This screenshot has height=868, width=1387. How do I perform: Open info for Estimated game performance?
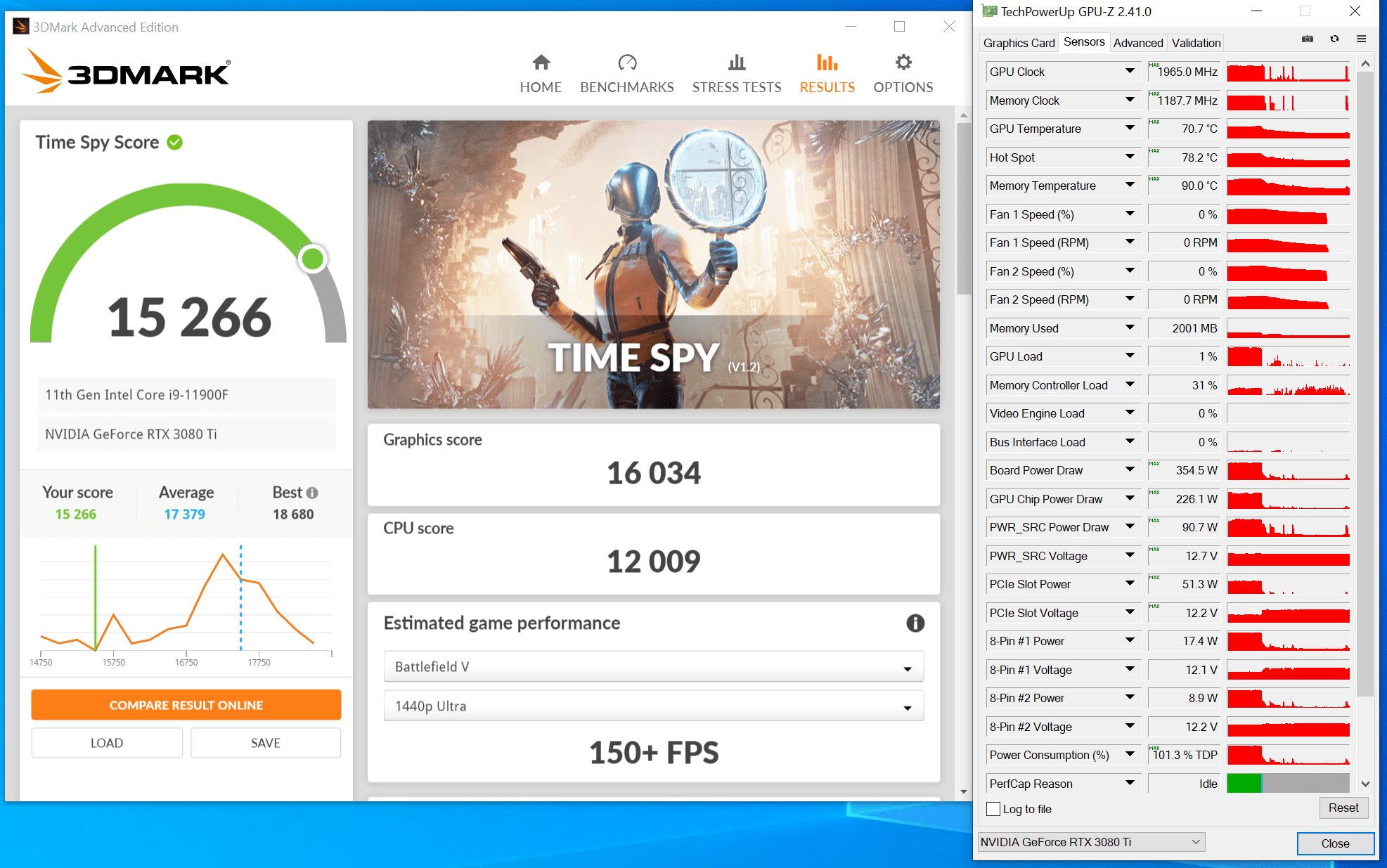point(915,623)
